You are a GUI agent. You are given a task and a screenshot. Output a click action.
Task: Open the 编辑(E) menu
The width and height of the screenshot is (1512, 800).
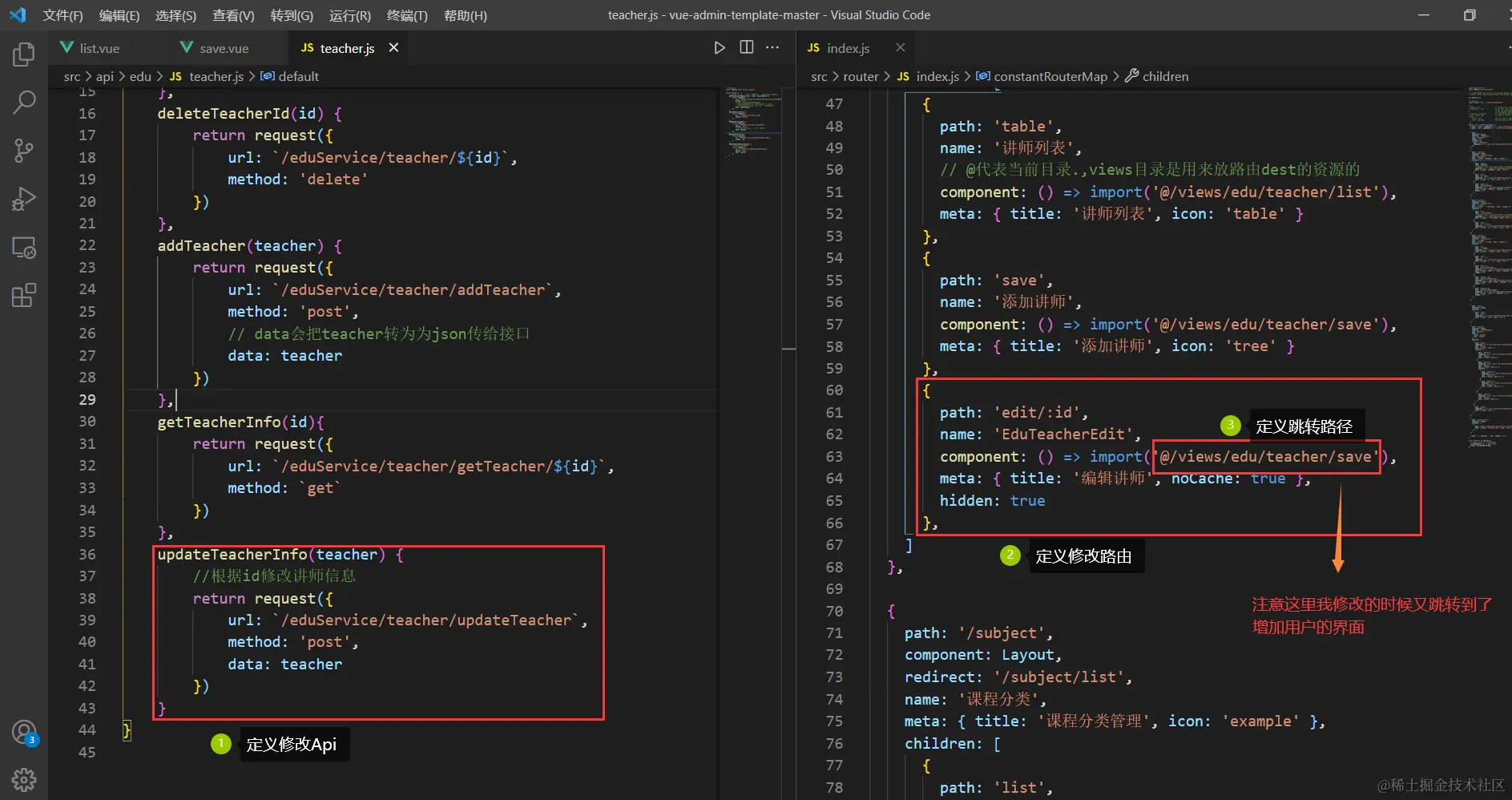coord(119,15)
